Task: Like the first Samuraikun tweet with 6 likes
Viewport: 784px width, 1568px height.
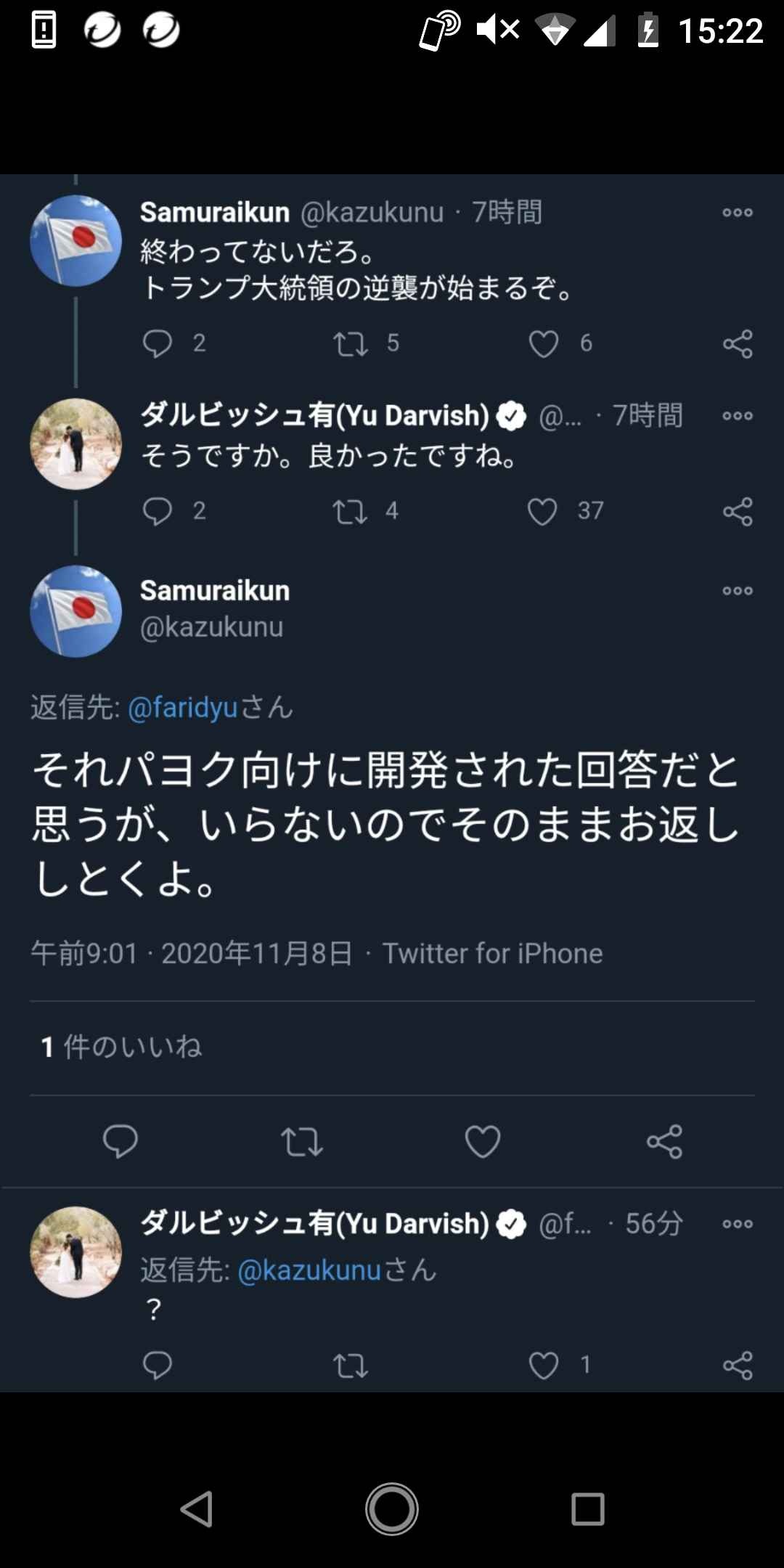Action: [x=544, y=344]
